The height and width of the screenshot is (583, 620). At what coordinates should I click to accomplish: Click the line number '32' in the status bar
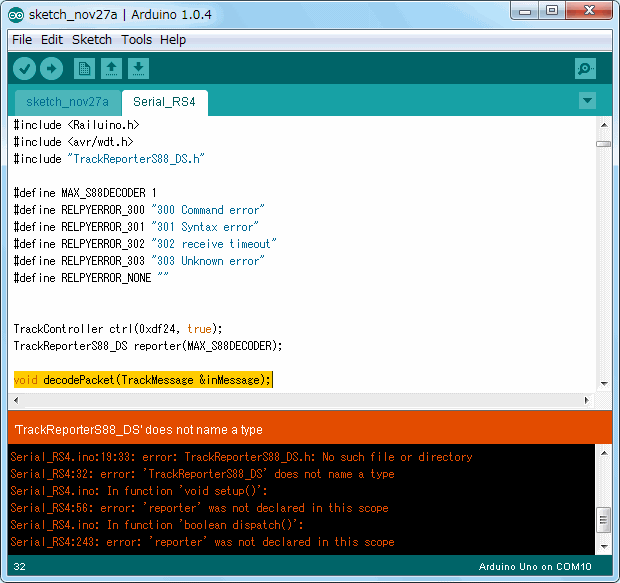(x=19, y=567)
